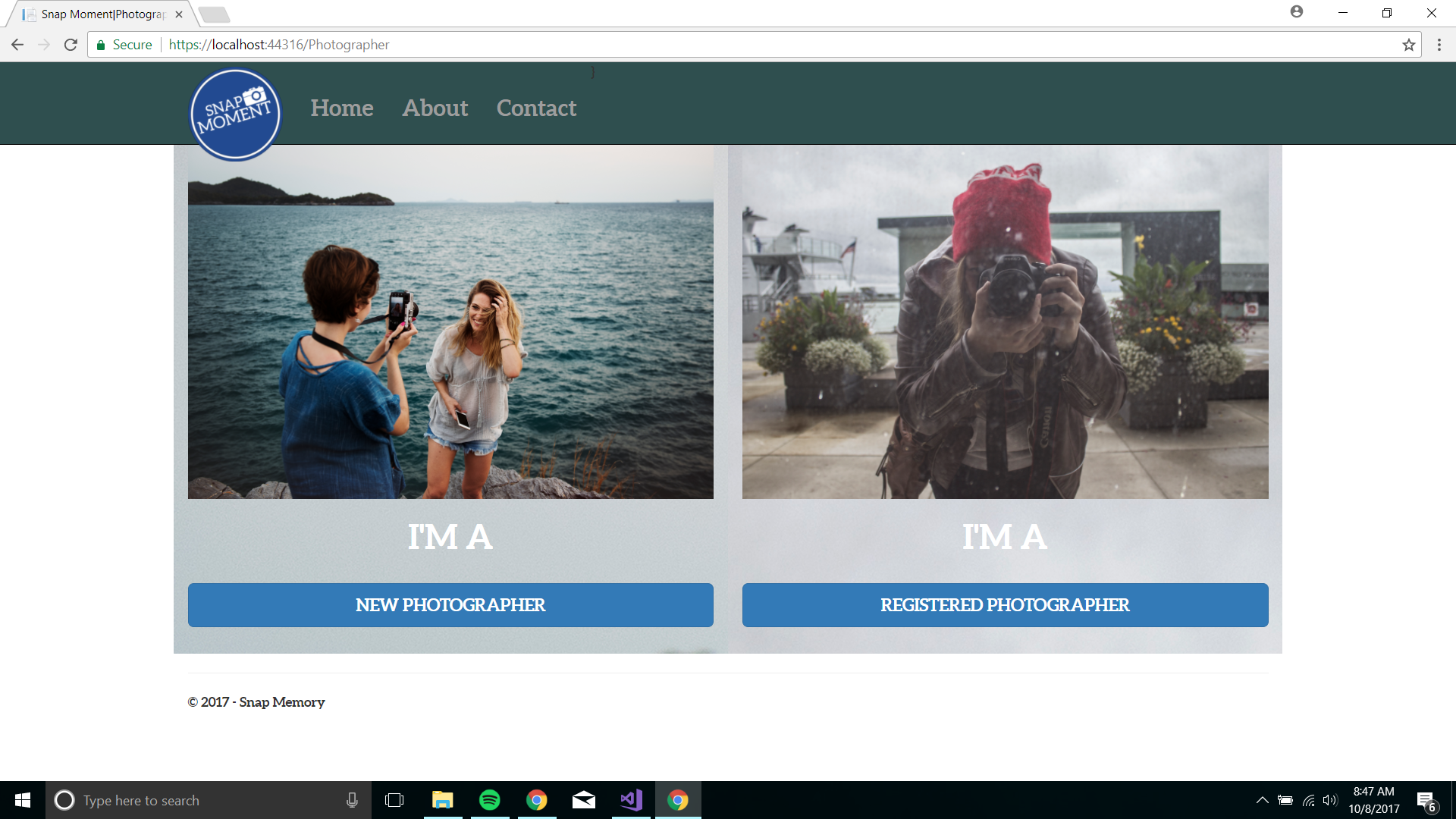The image size is (1456, 819).
Task: Click the Snap Moment logo
Action: tap(235, 115)
